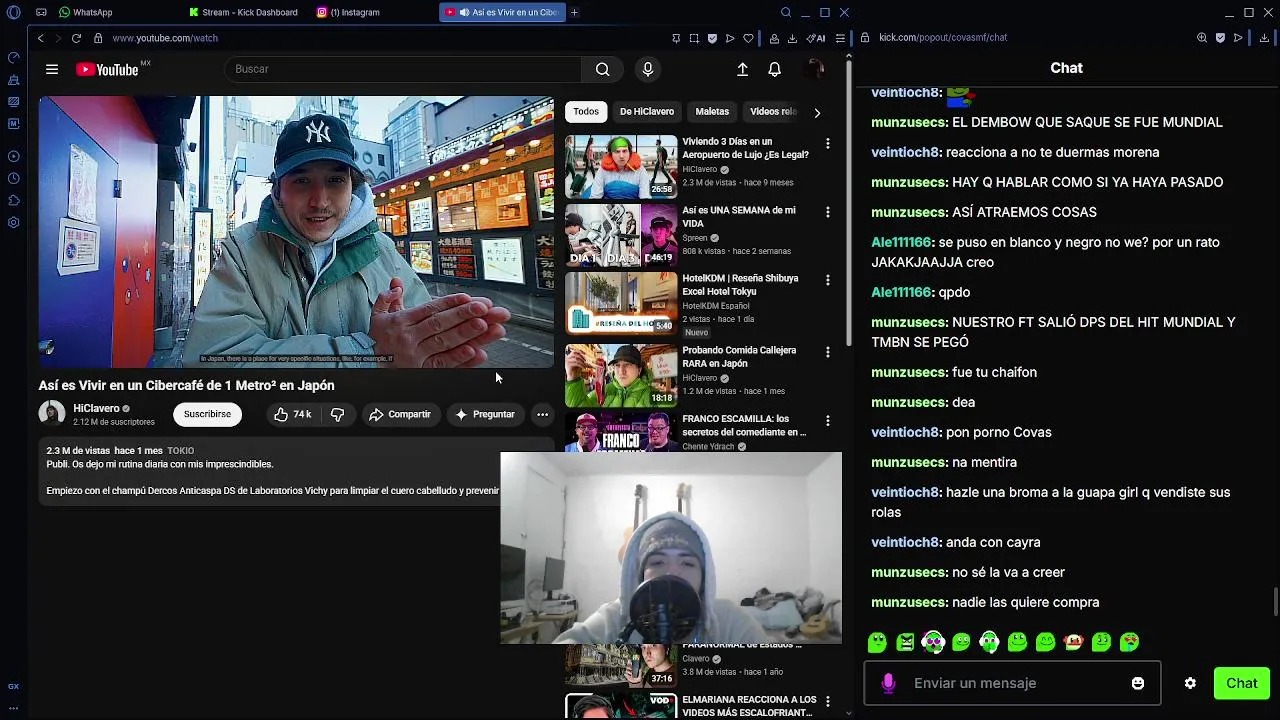Open Easy Setup sliders icon

tap(840, 38)
